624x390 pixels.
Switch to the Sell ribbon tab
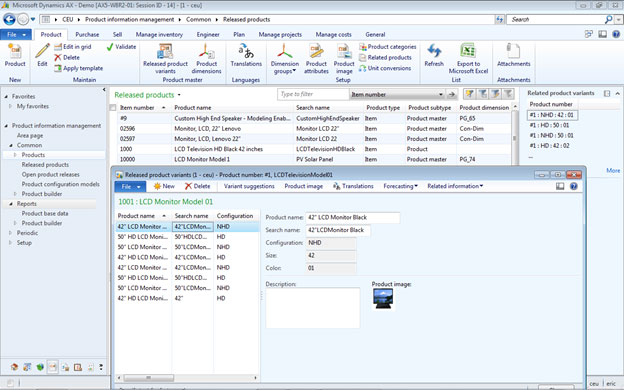[117, 35]
